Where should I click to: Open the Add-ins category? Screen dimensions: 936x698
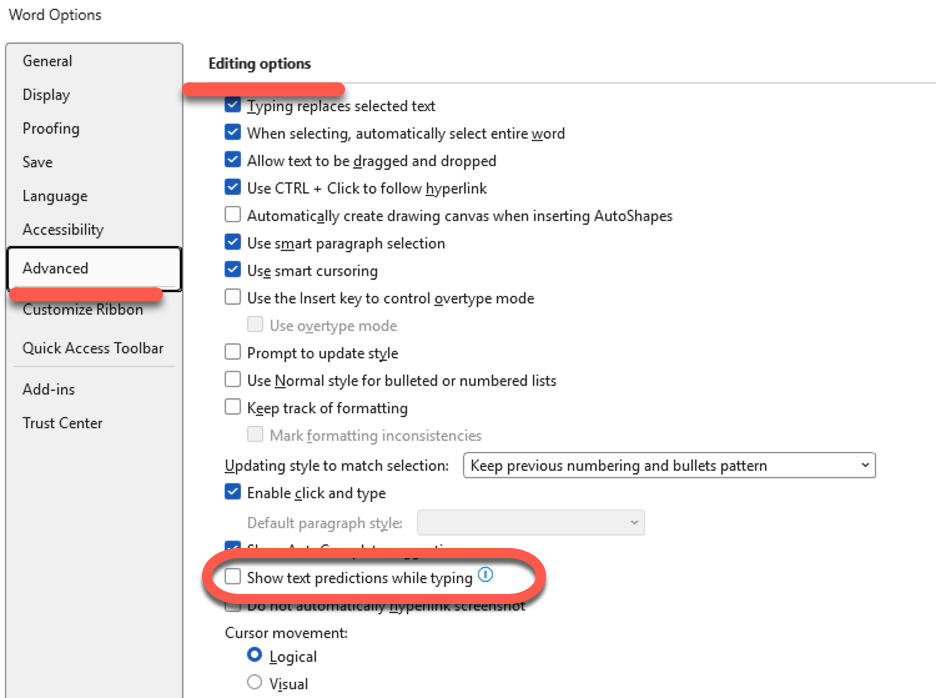(49, 389)
